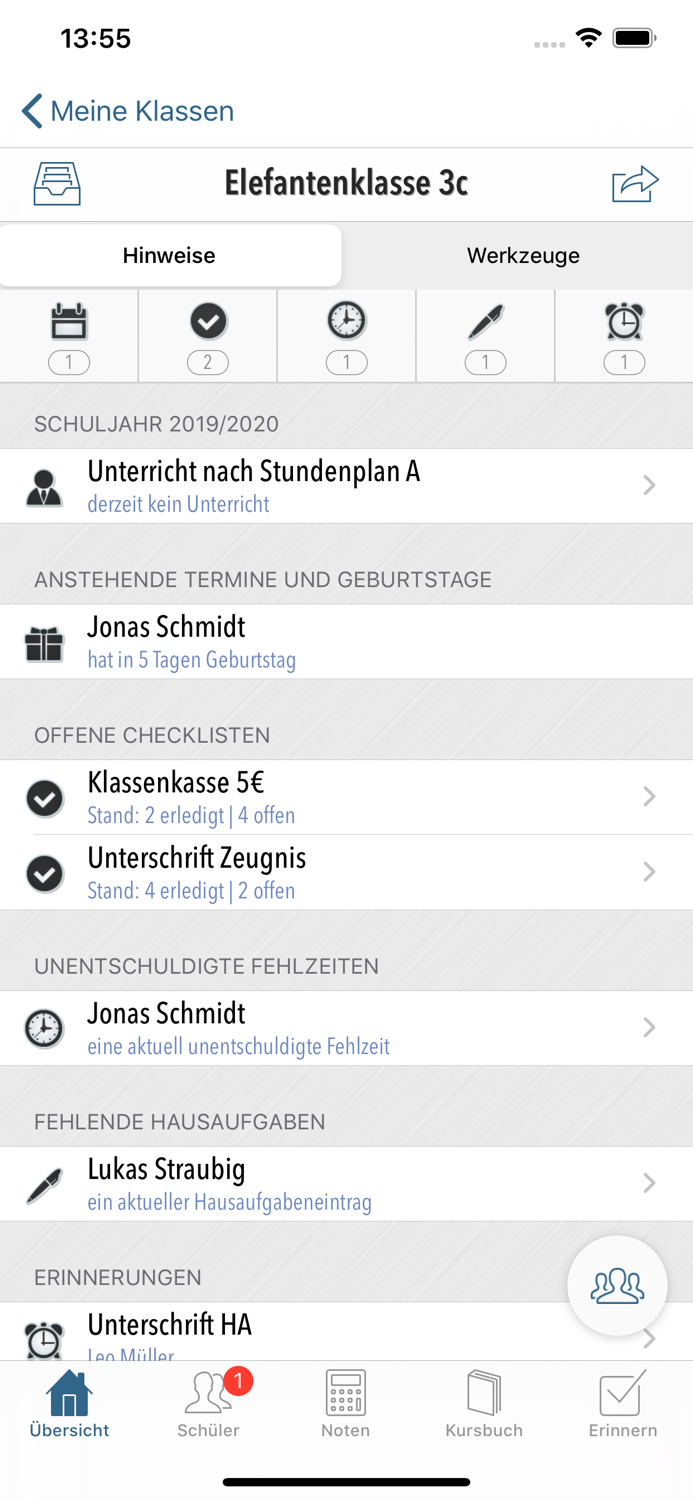Open the clock filter for Fehlzeiten
The height and width of the screenshot is (1500, 693).
[x=345, y=322]
